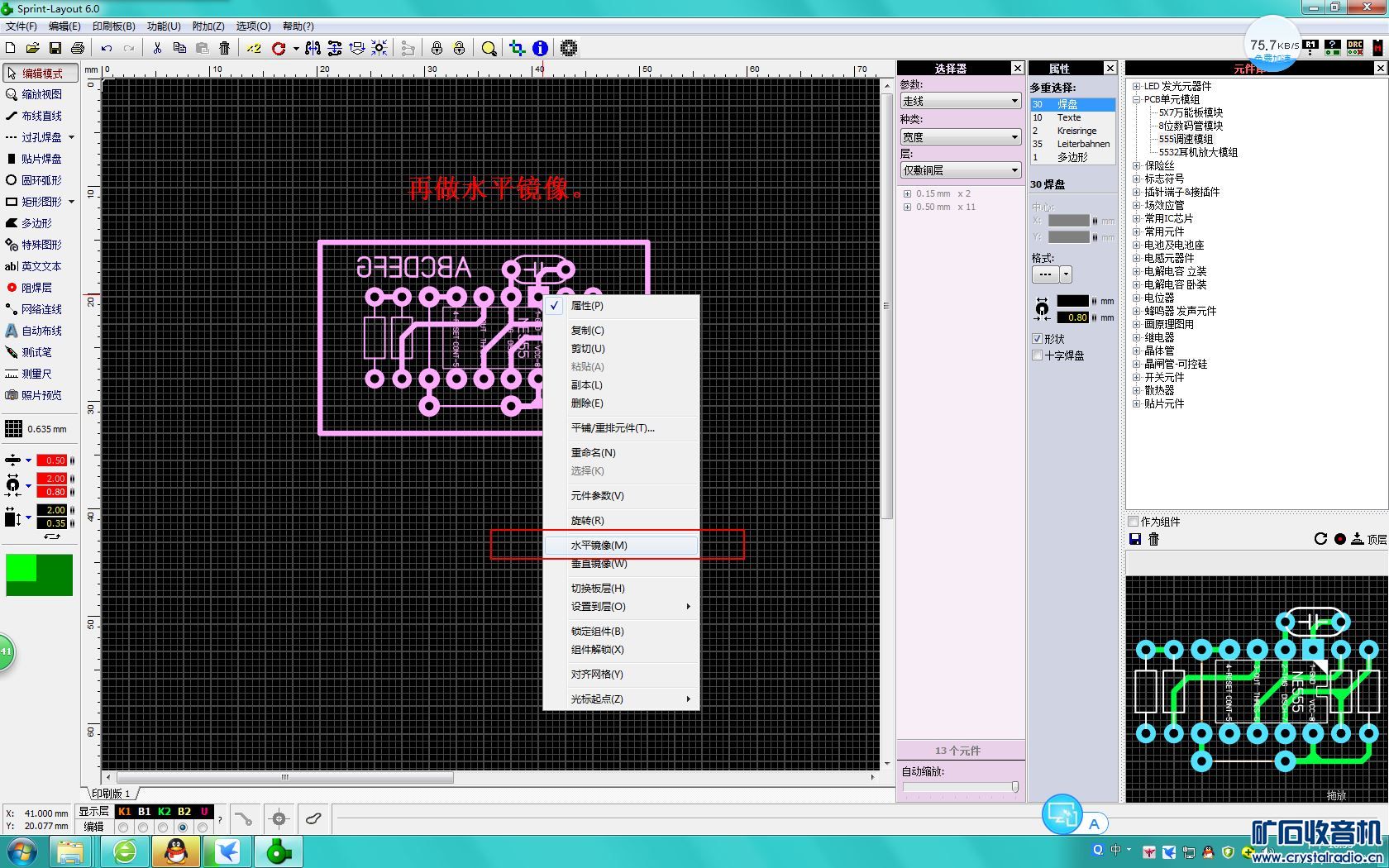
Task: Click the snap to grid toolbar icon
Action: [x=379, y=48]
